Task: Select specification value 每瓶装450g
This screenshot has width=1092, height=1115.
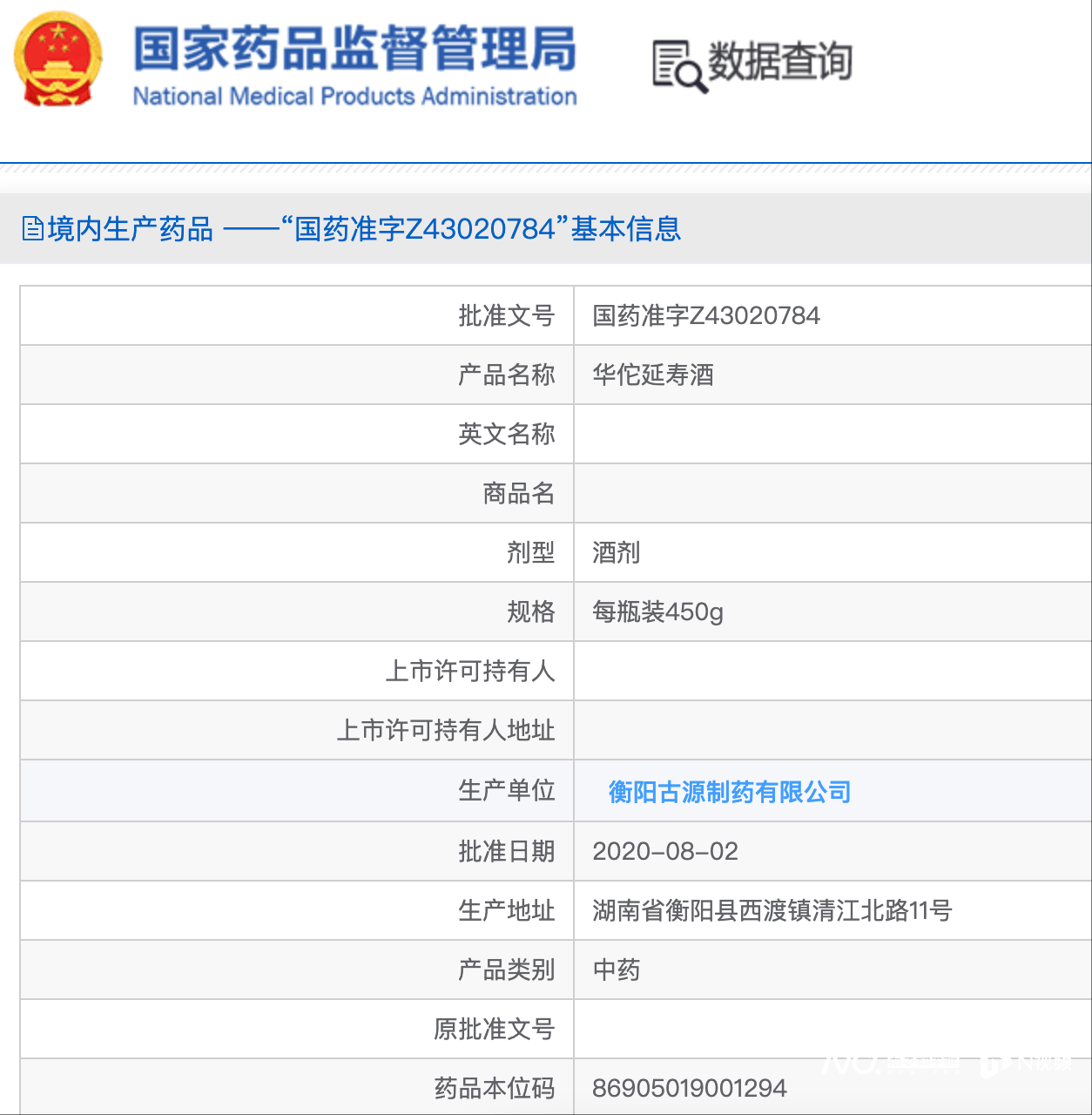Action: pos(657,612)
